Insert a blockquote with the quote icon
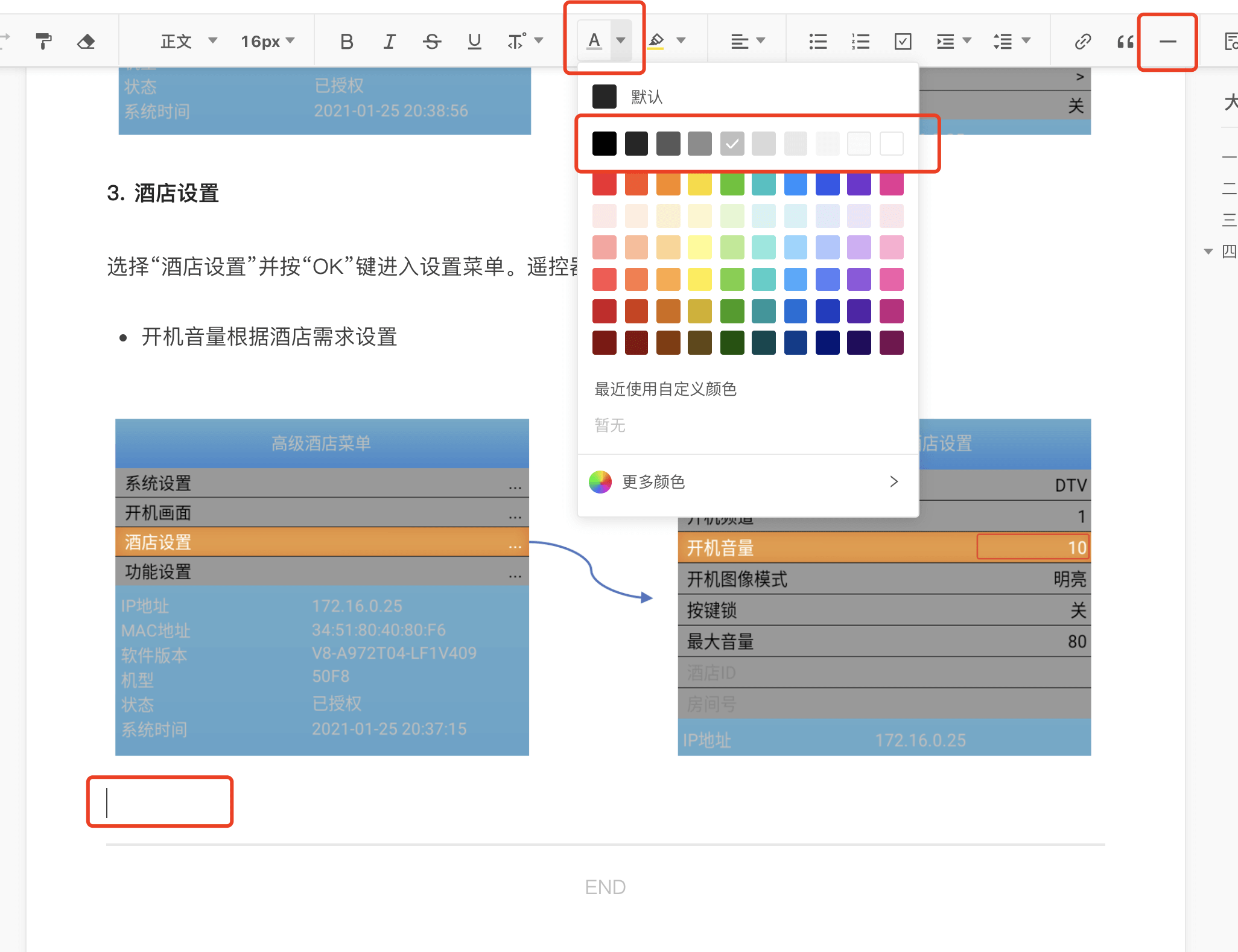The image size is (1238, 952). click(x=1125, y=41)
